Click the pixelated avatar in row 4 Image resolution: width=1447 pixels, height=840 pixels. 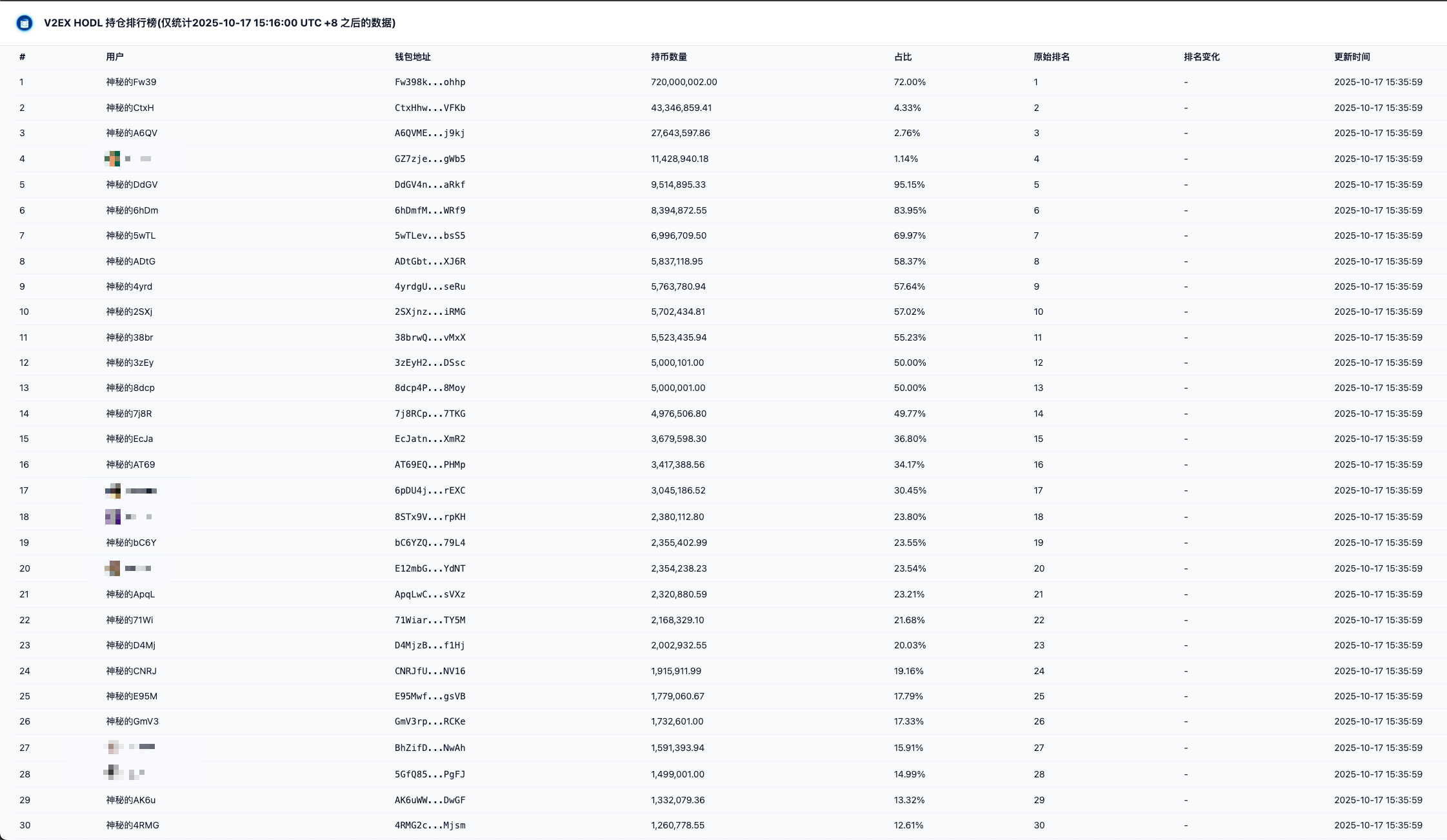point(113,159)
